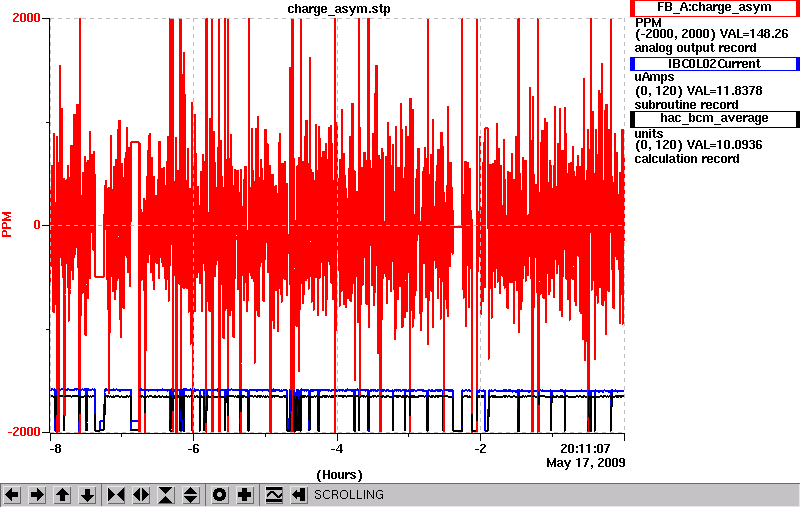Image resolution: width=800 pixels, height=507 pixels.
Task: Click the 20:11:07 timestamp label
Action: (x=585, y=448)
